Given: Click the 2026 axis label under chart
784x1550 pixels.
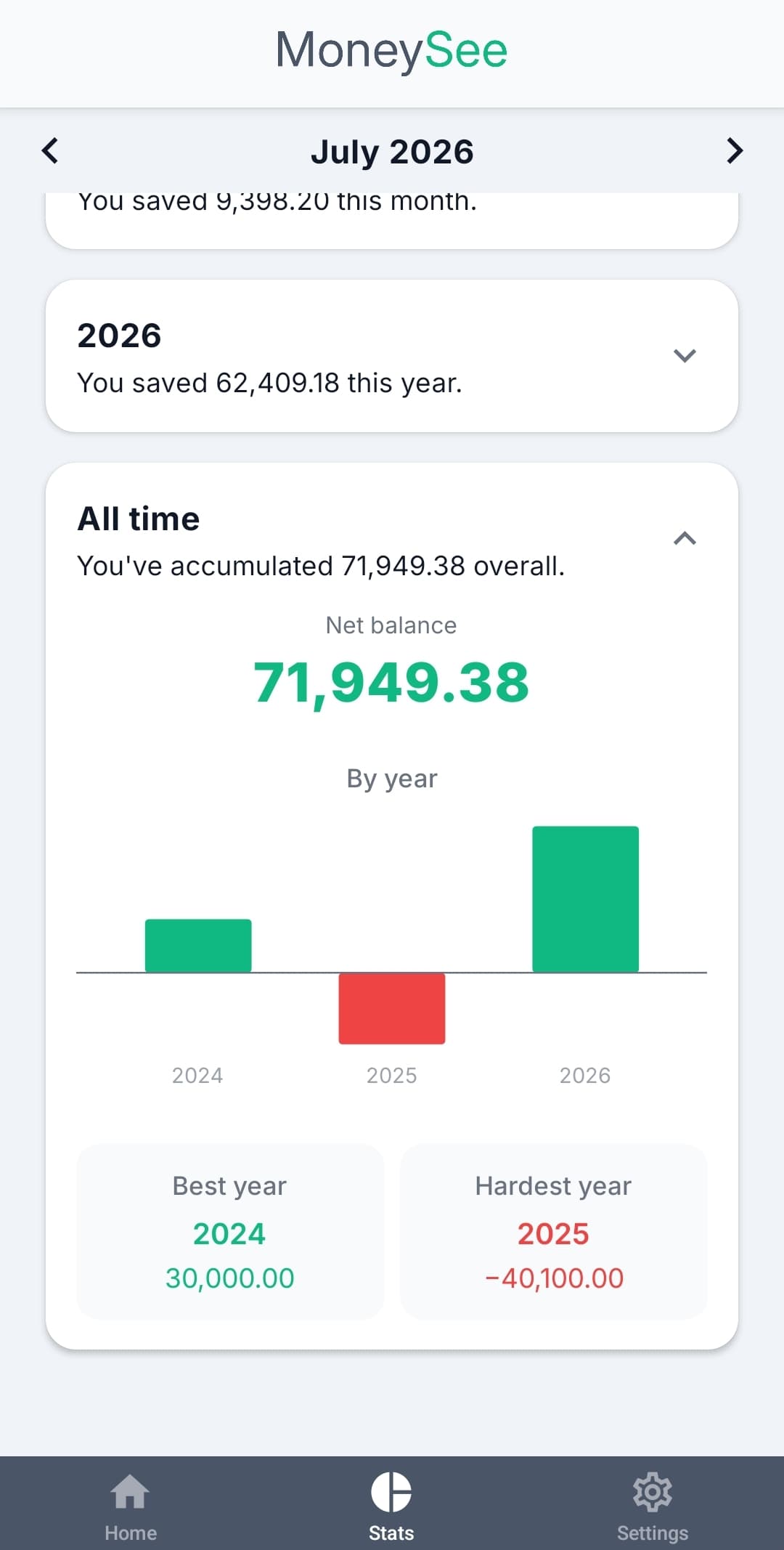Looking at the screenshot, I should click(x=585, y=1075).
